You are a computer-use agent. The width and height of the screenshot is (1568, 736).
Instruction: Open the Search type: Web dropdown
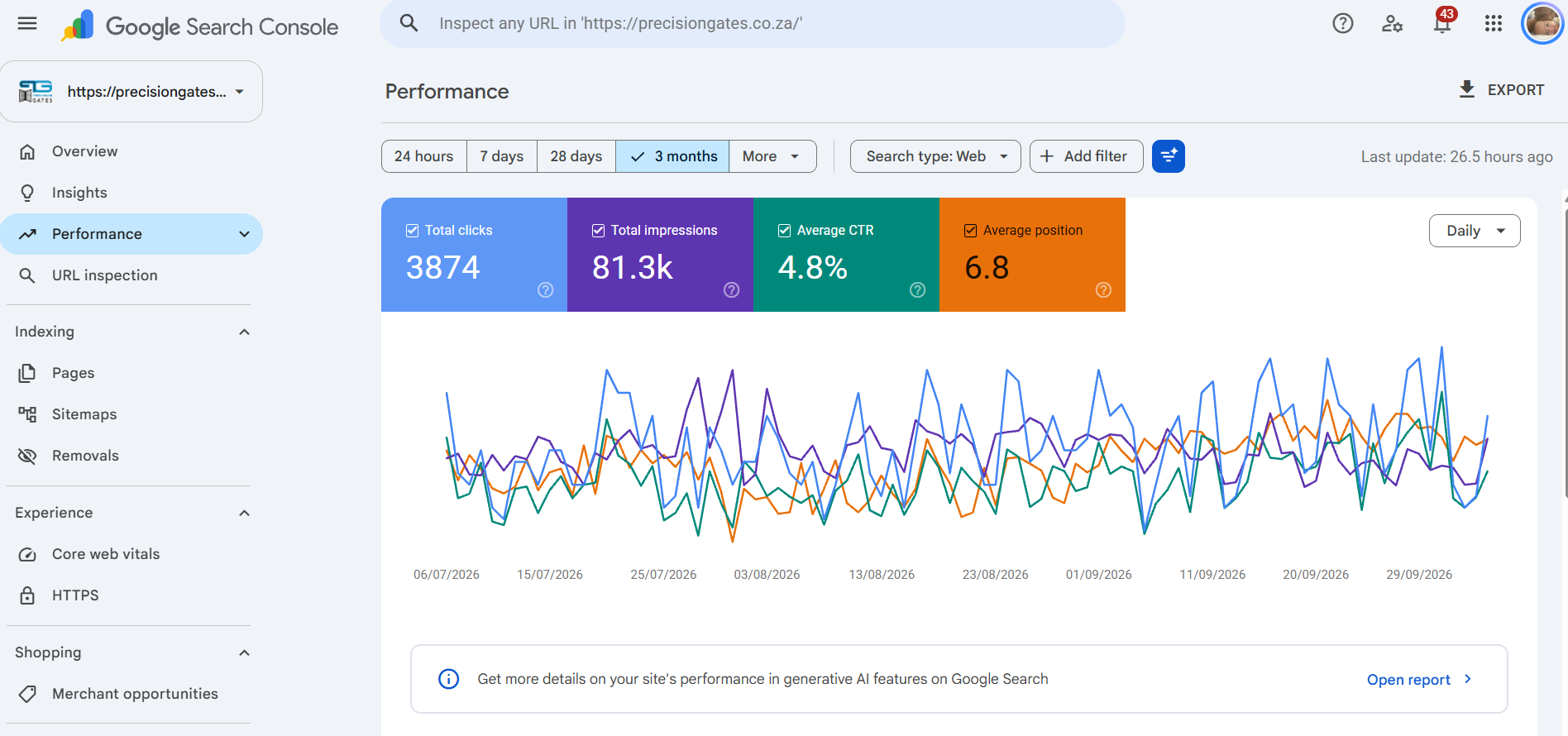(935, 156)
